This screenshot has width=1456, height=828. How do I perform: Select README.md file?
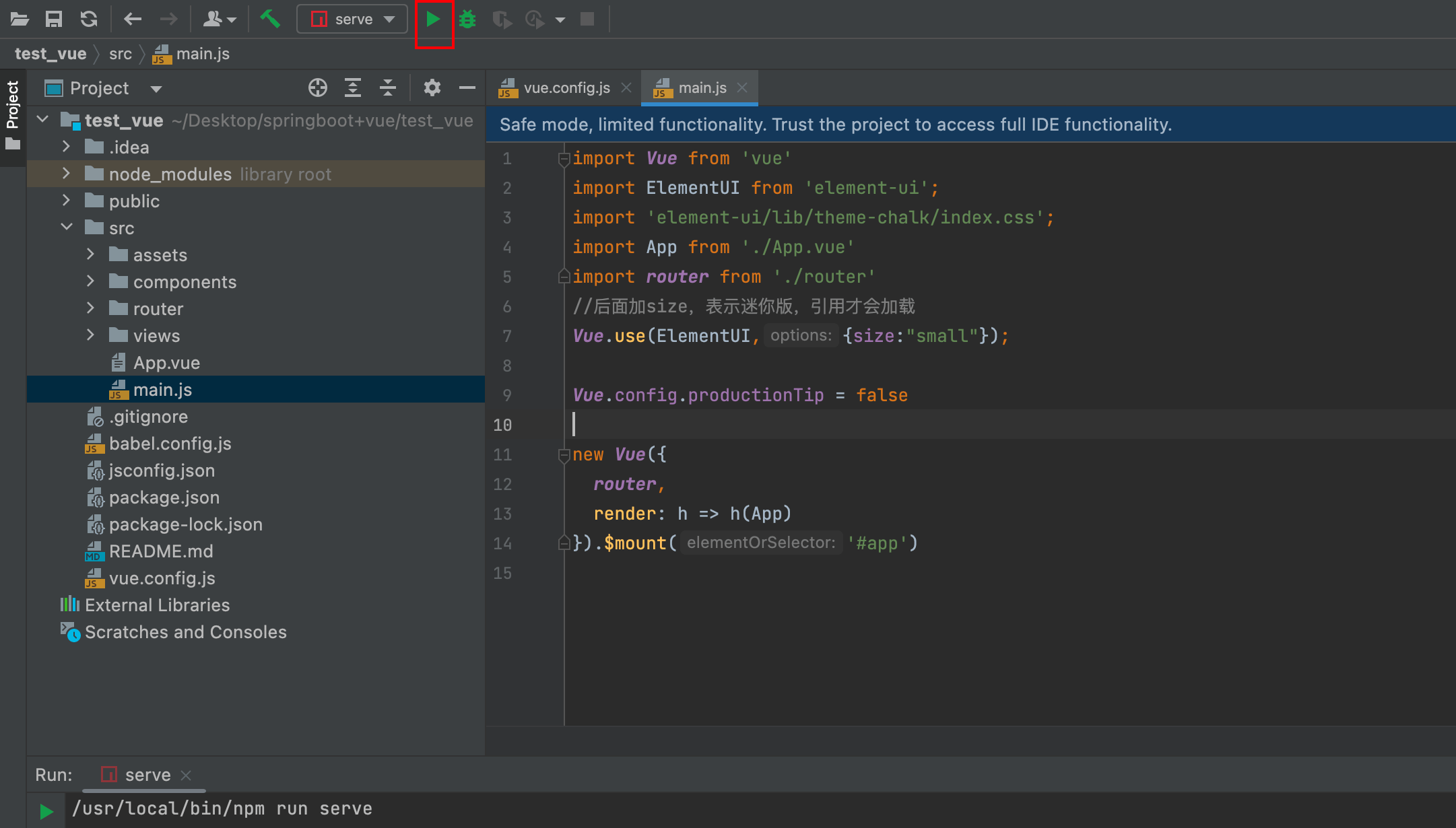[256, 551]
